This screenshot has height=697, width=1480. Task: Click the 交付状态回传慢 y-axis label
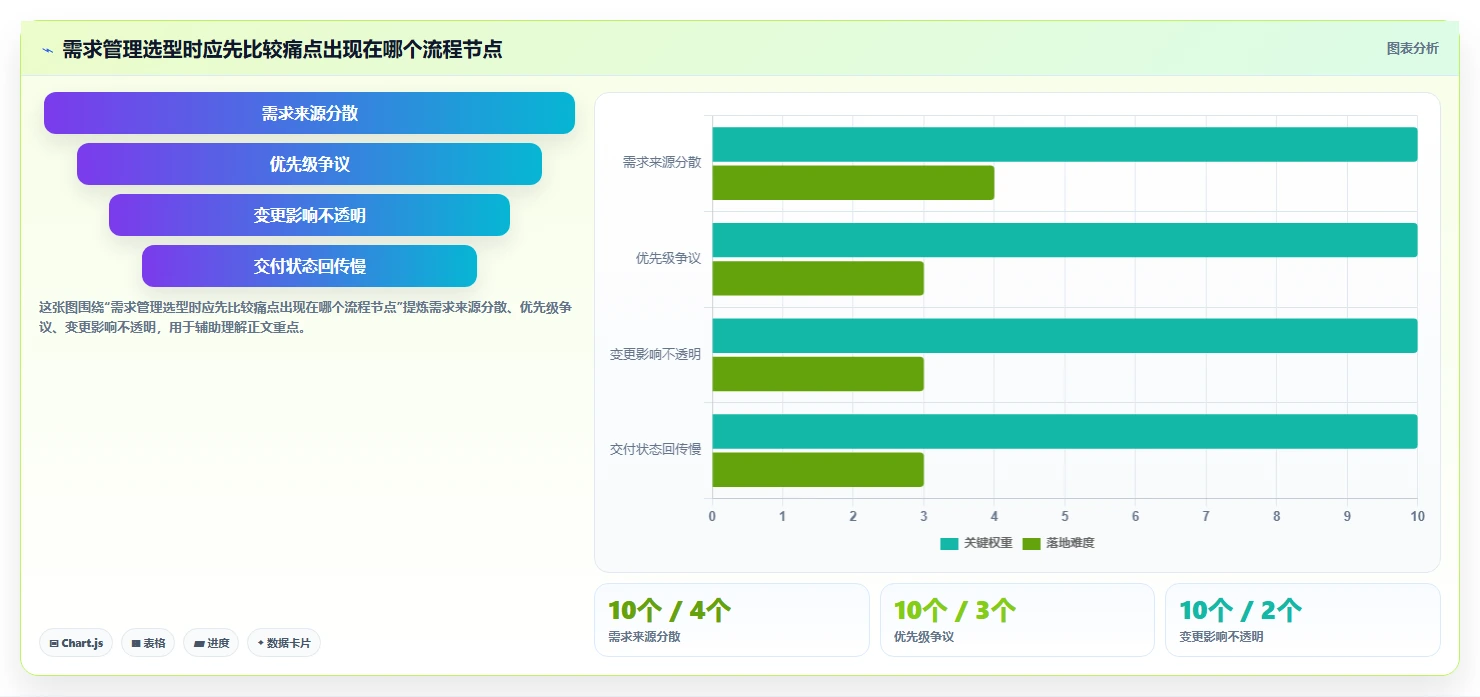pyautogui.click(x=655, y=449)
